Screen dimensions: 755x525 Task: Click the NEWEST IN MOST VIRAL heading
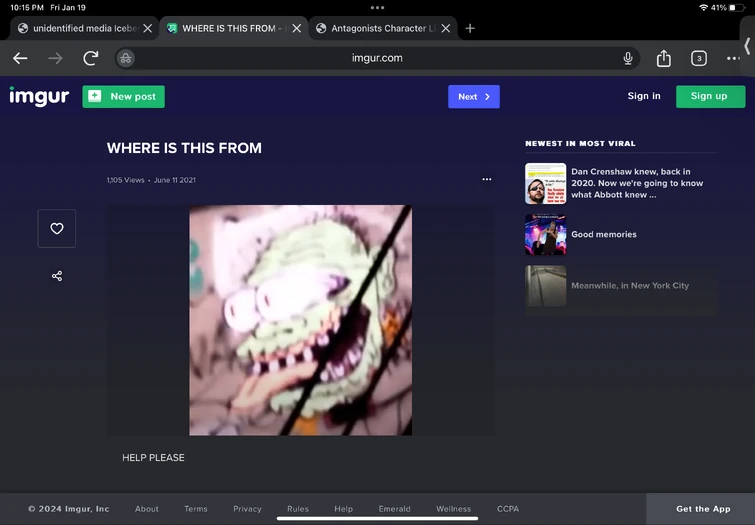pyautogui.click(x=580, y=144)
